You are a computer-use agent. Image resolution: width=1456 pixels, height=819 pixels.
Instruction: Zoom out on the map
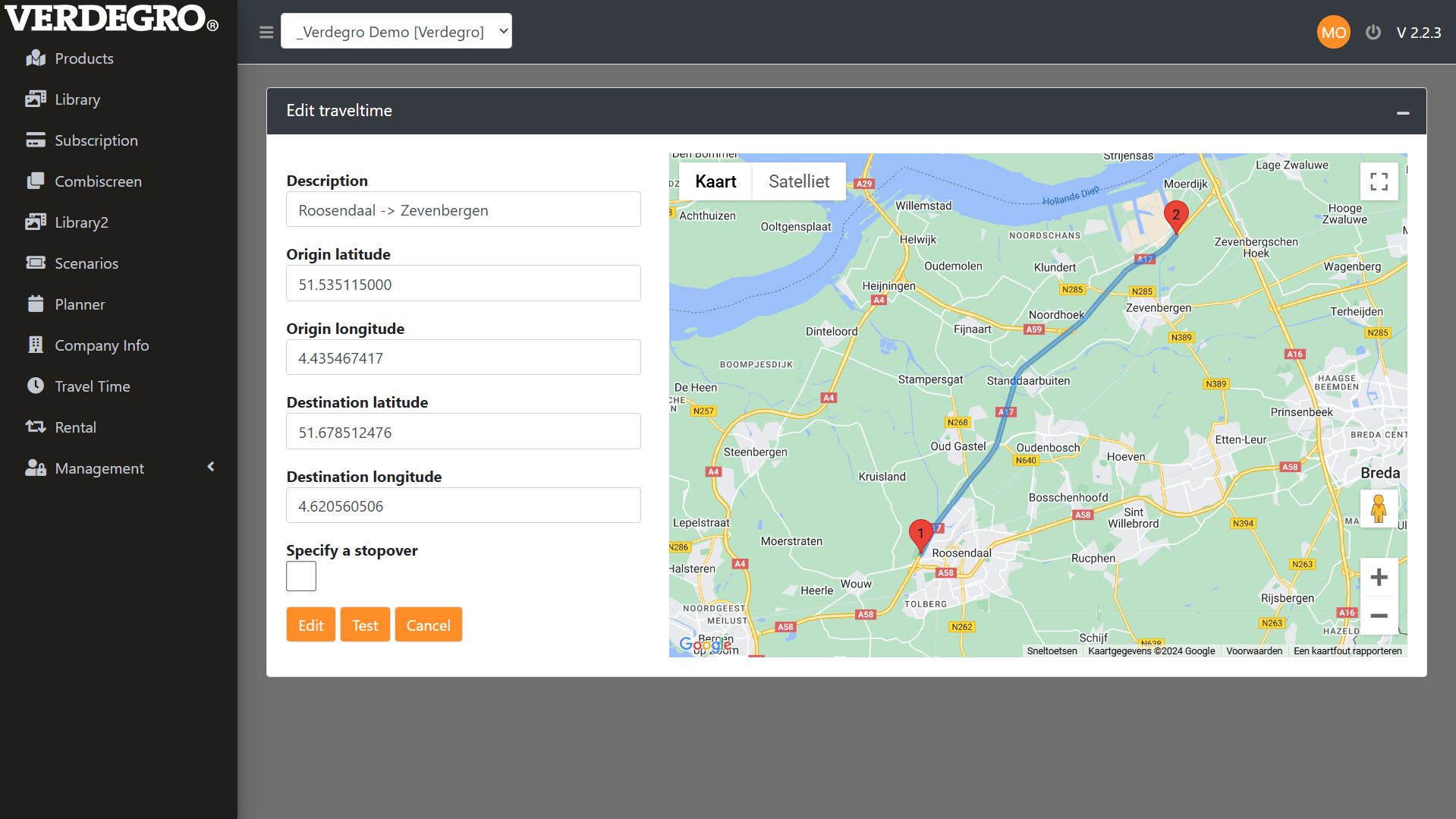[x=1379, y=616]
